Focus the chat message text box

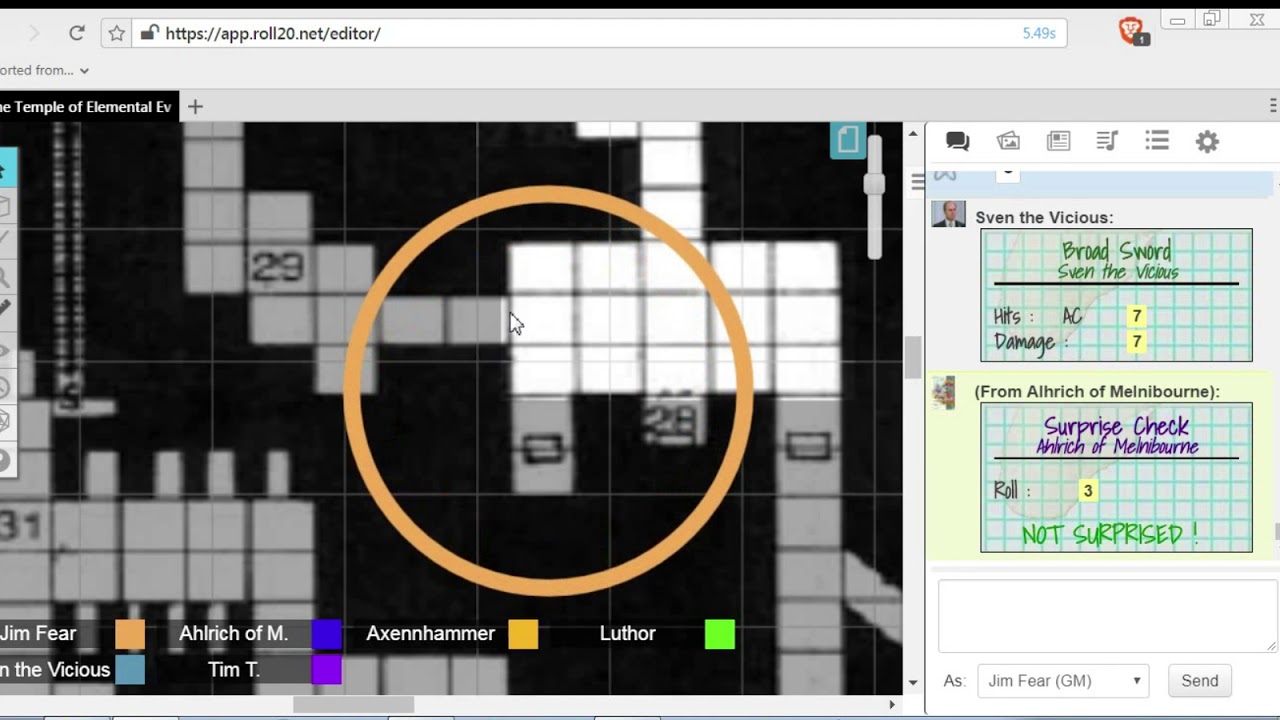click(1107, 617)
